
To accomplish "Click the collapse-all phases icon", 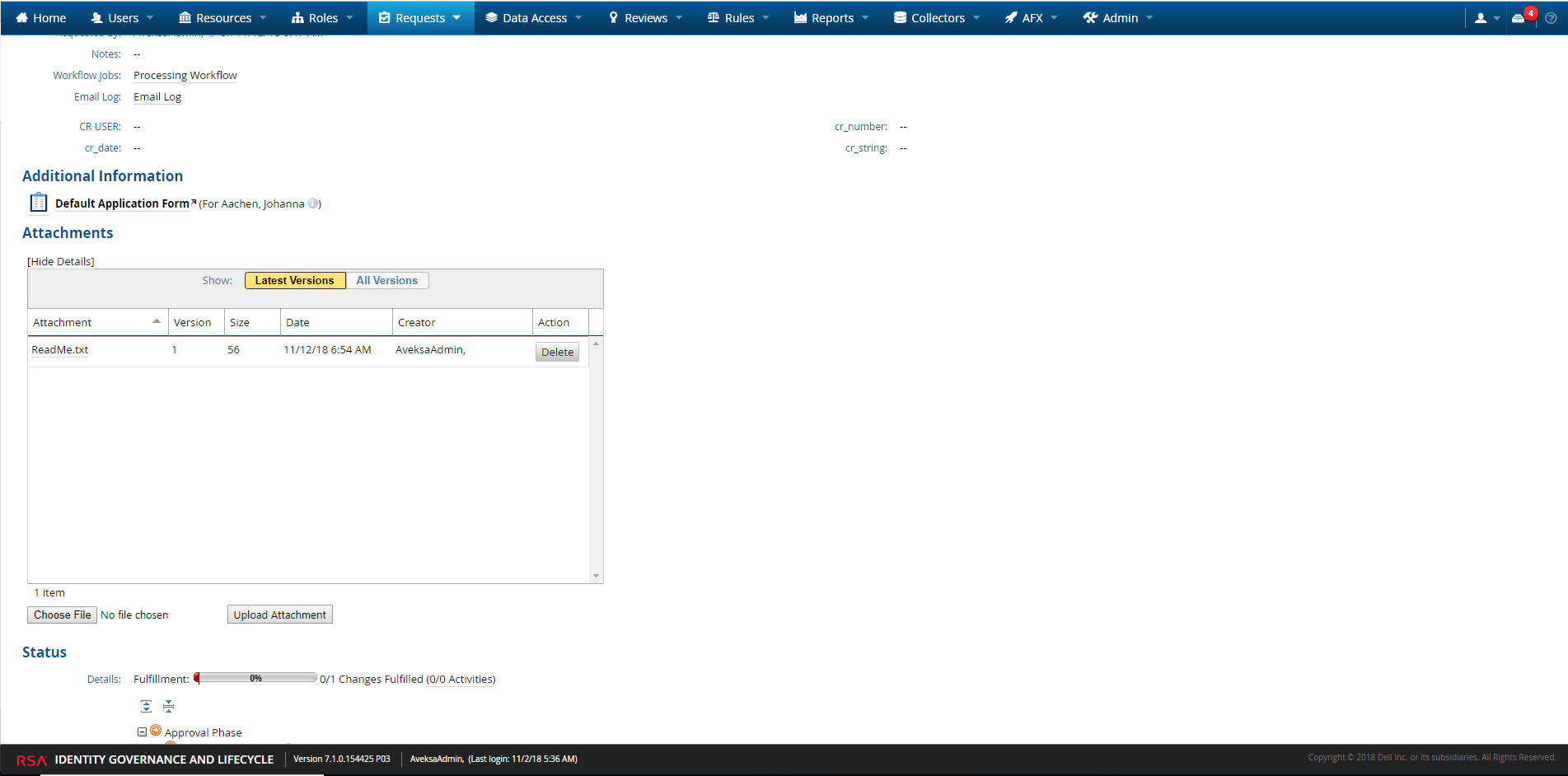I will (168, 706).
